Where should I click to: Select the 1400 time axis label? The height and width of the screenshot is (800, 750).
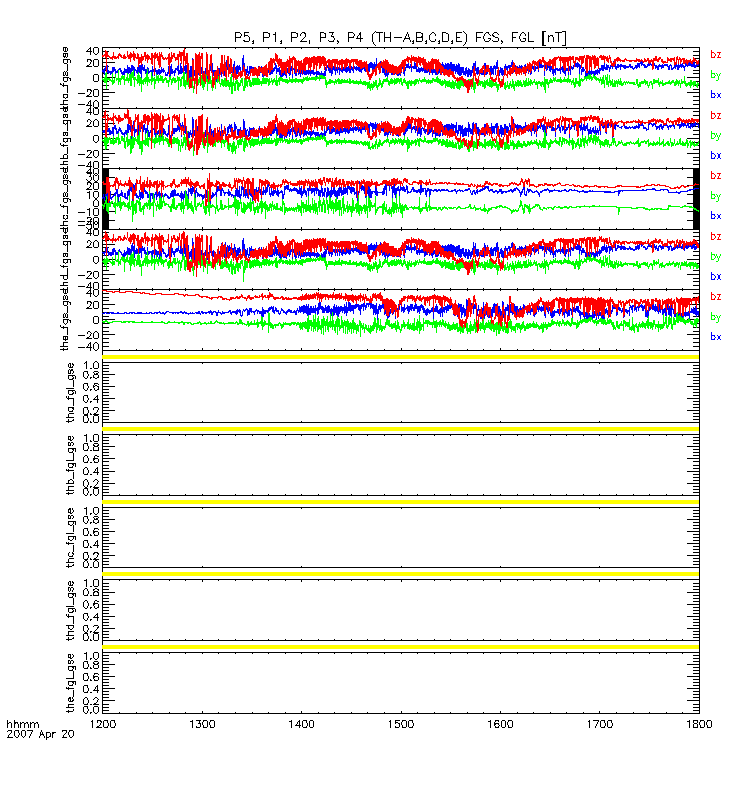point(302,724)
